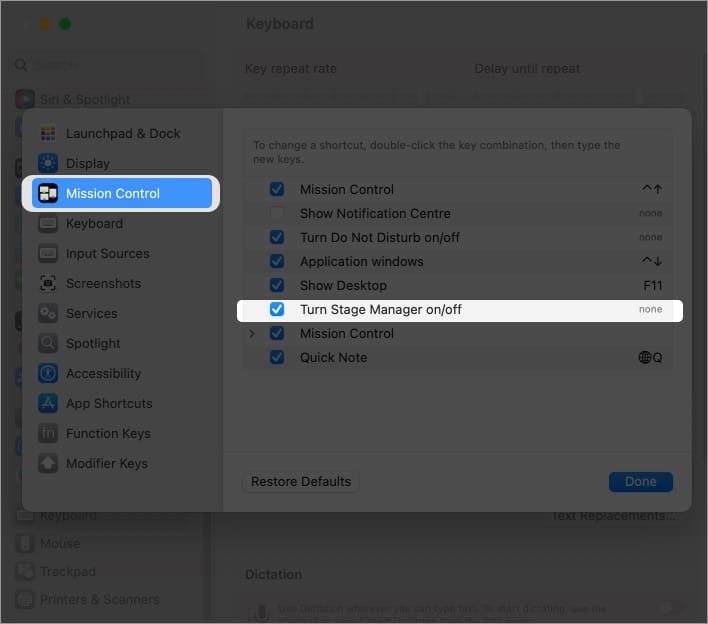
Task: Select the Display category
Action: pyautogui.click(x=122, y=163)
